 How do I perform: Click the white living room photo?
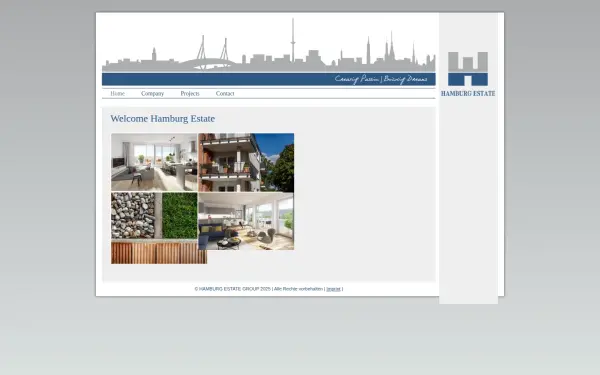coord(154,162)
